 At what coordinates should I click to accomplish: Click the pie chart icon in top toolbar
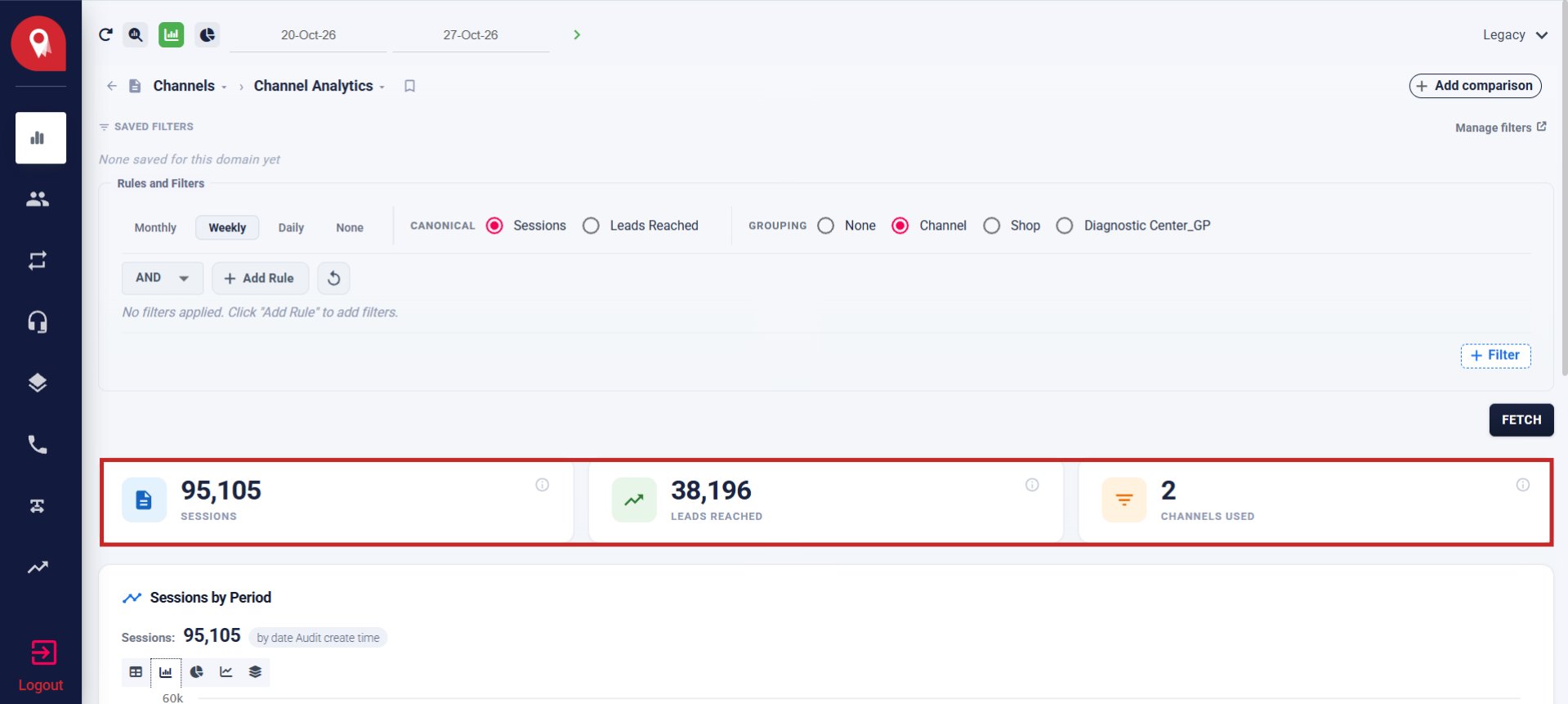[208, 34]
